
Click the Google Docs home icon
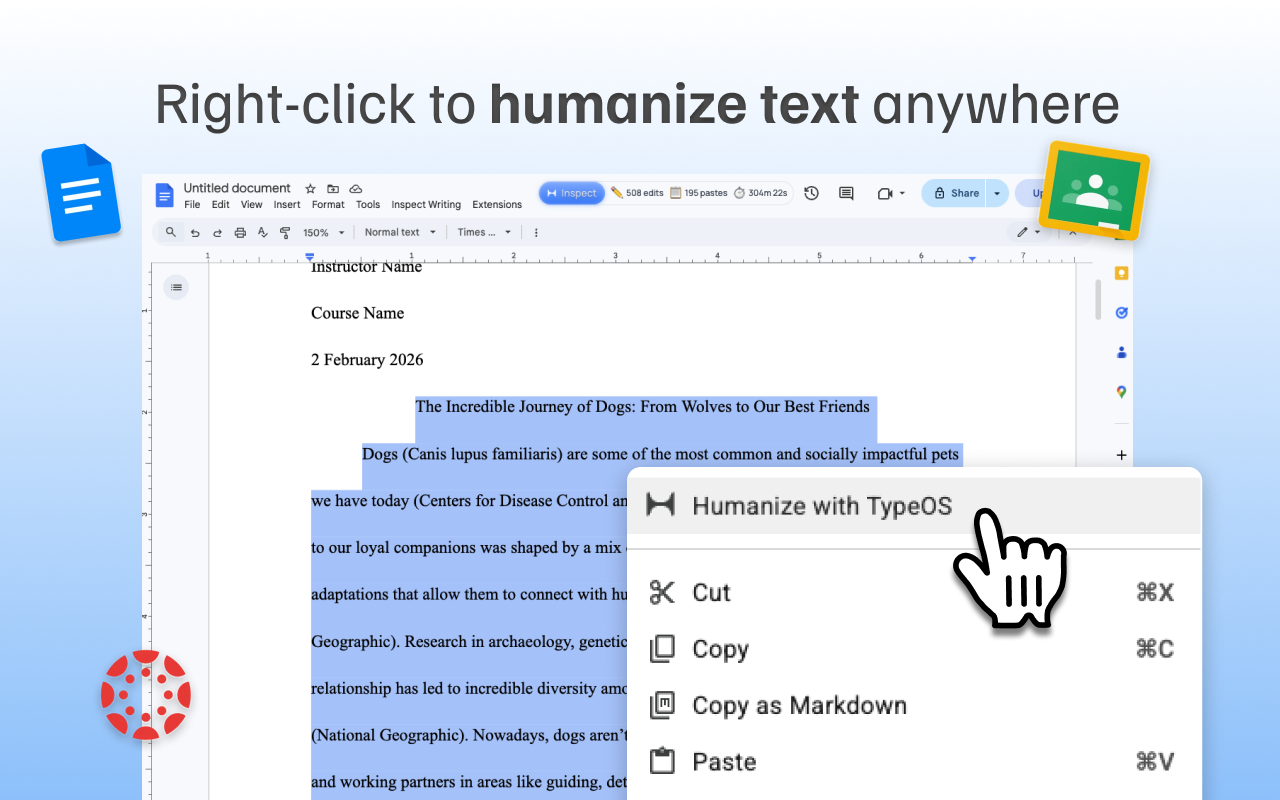[x=163, y=195]
